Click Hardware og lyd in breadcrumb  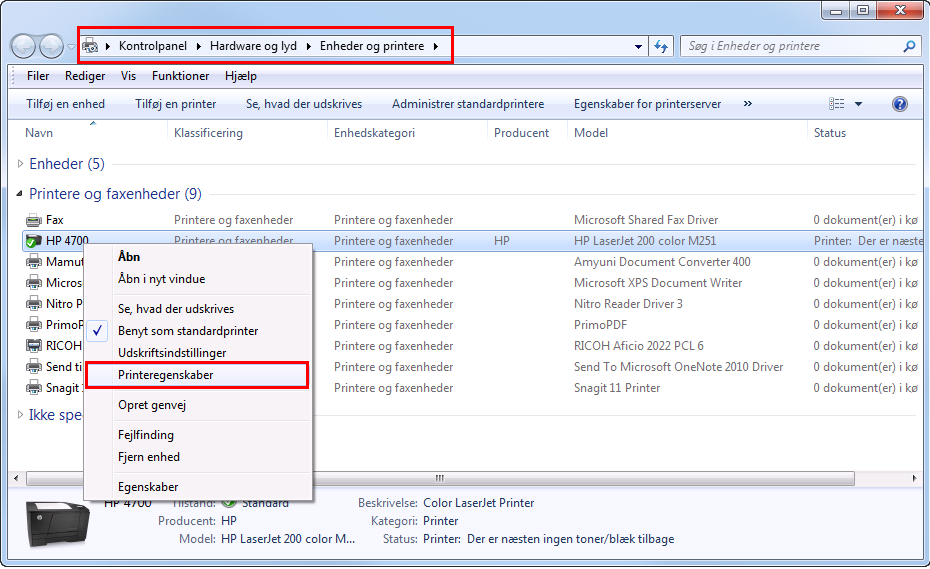(x=253, y=46)
